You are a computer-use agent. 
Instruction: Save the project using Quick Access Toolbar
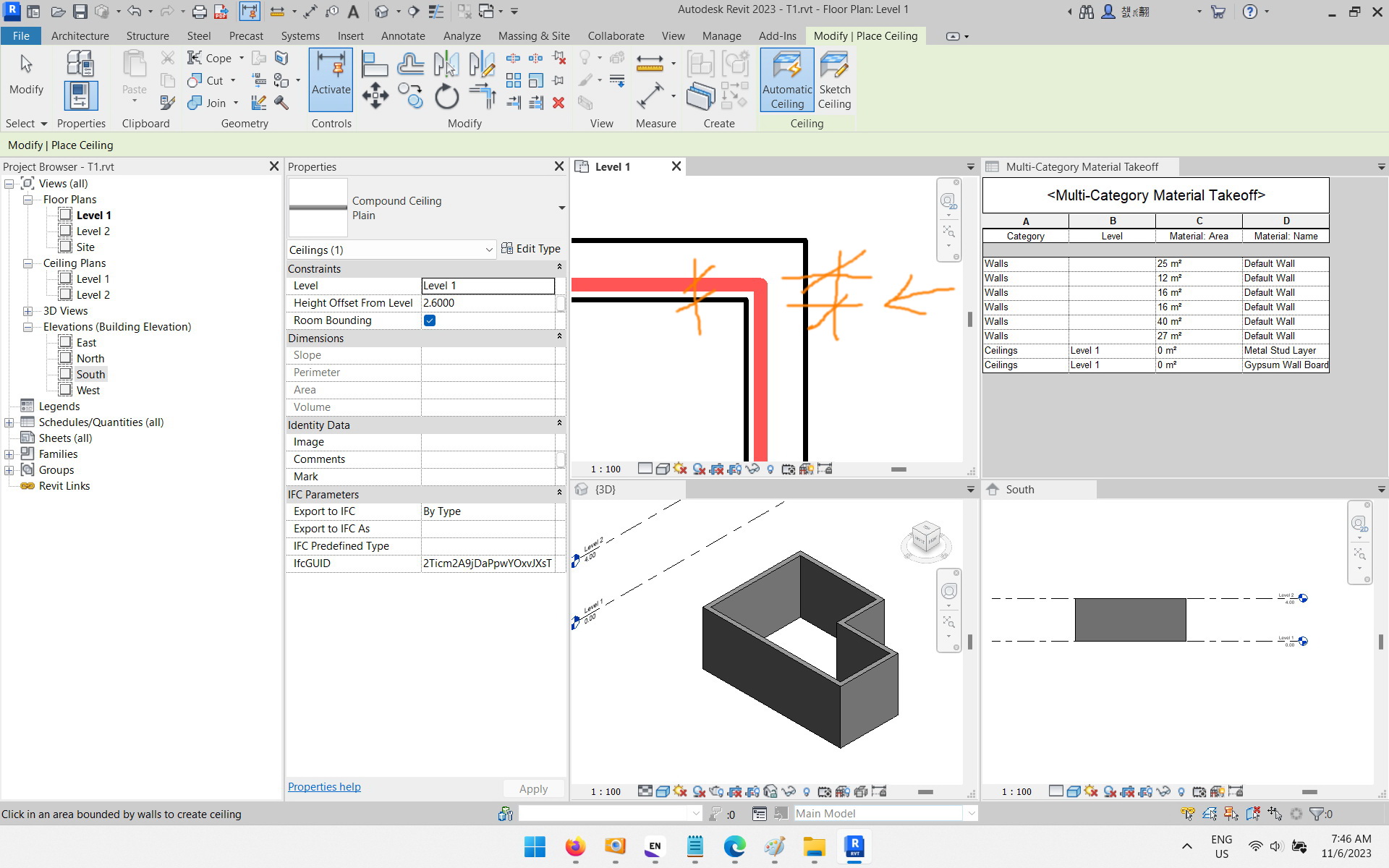coord(80,12)
